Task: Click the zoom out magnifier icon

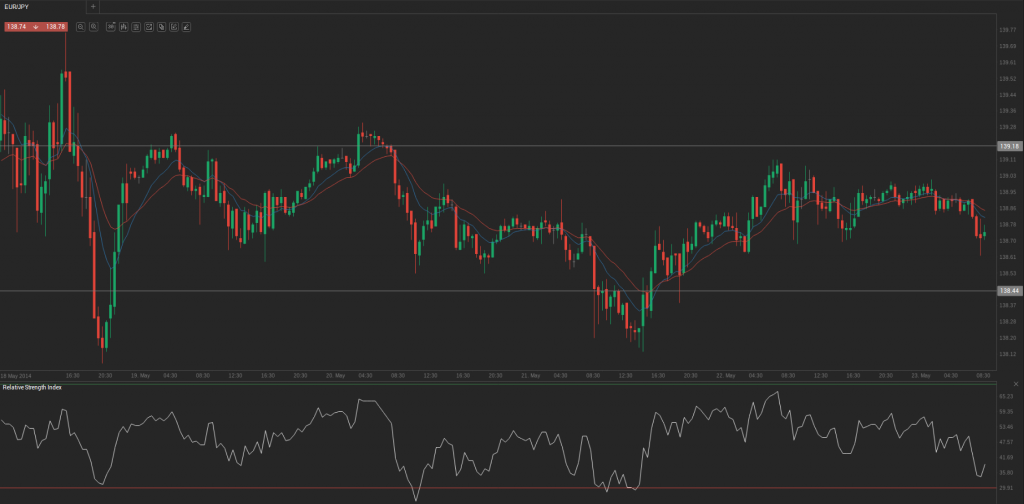Action: click(80, 27)
